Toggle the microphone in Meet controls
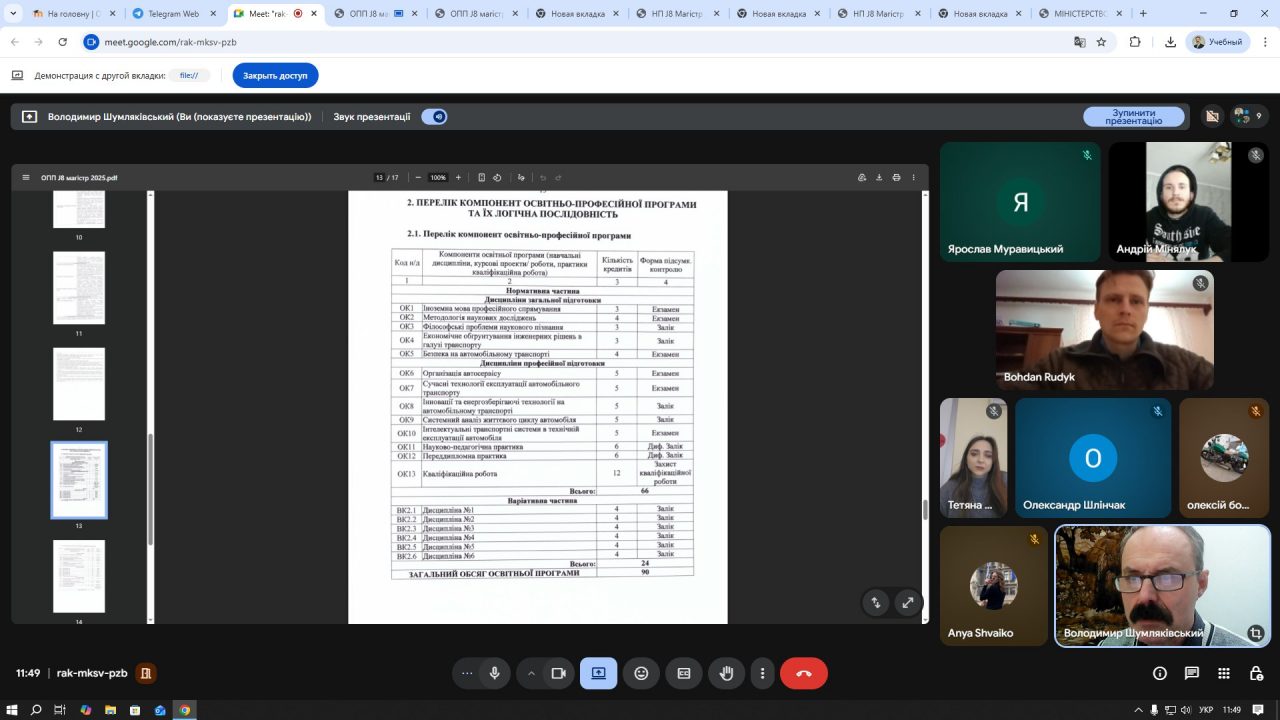 (494, 673)
